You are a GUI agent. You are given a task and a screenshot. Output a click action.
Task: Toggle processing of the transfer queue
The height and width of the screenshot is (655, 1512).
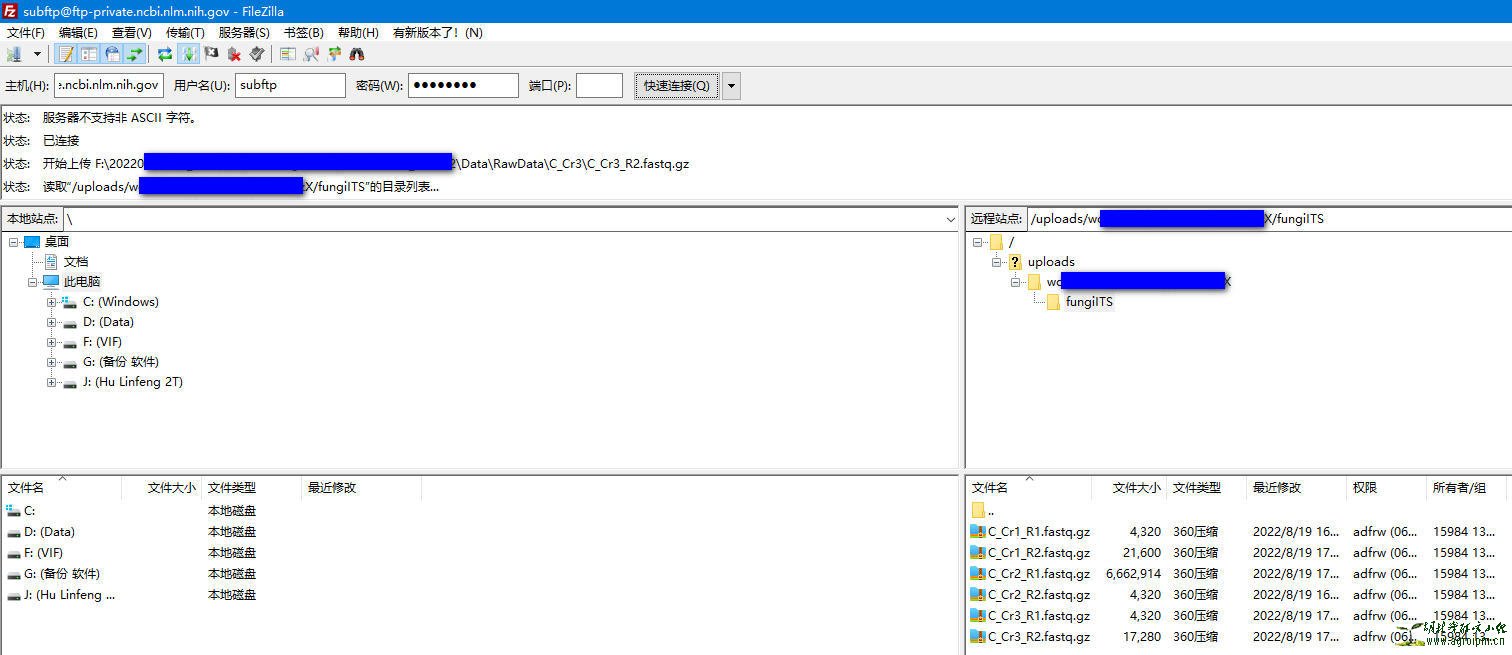[188, 54]
